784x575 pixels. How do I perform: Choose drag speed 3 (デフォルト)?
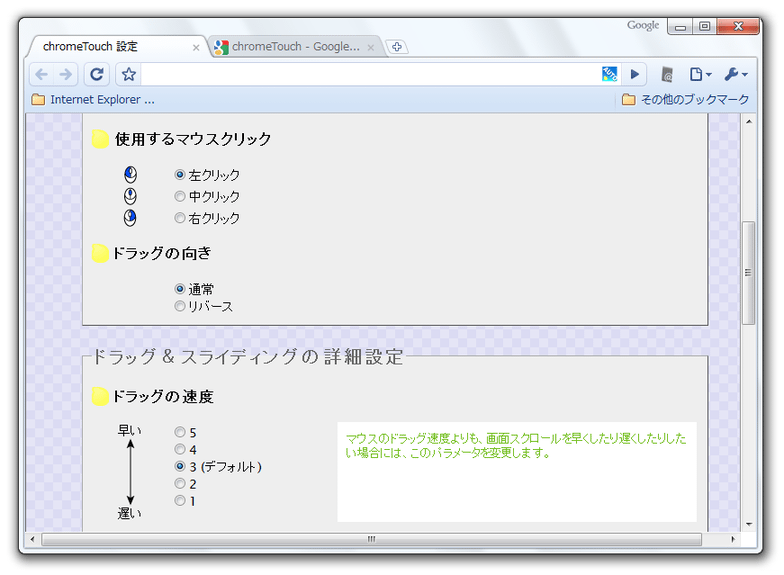tap(180, 466)
